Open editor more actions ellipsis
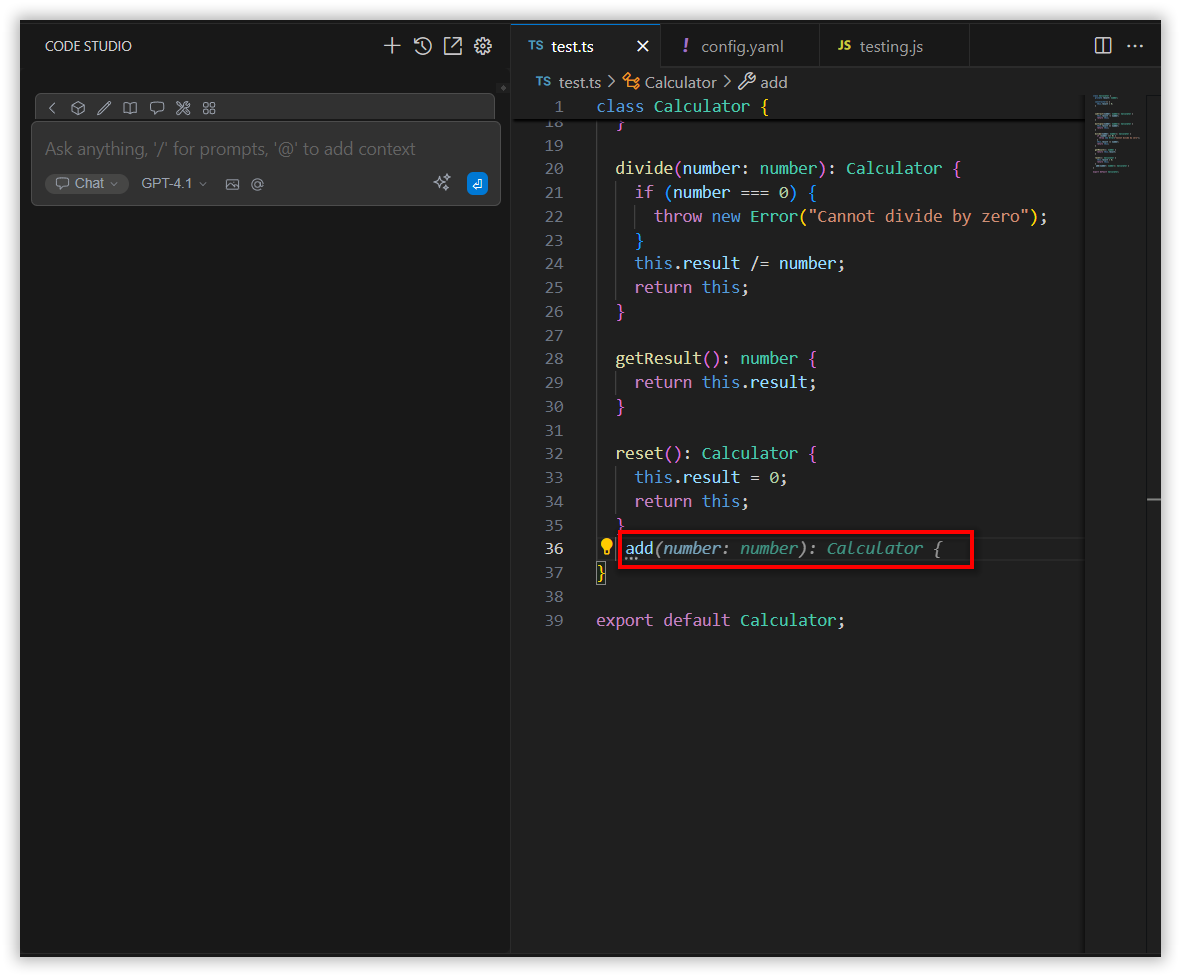 click(x=1135, y=46)
